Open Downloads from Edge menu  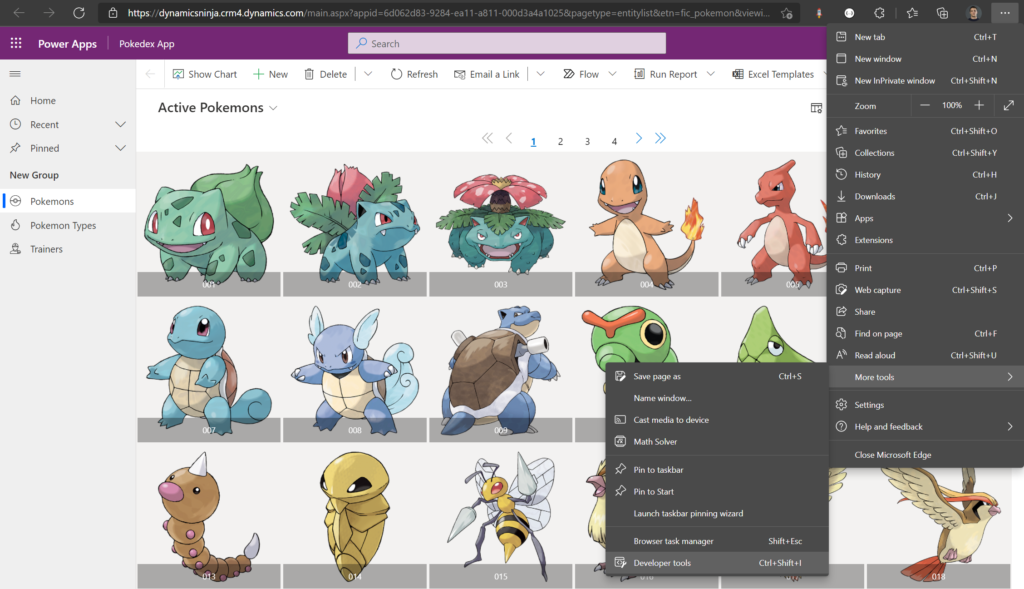click(925, 196)
